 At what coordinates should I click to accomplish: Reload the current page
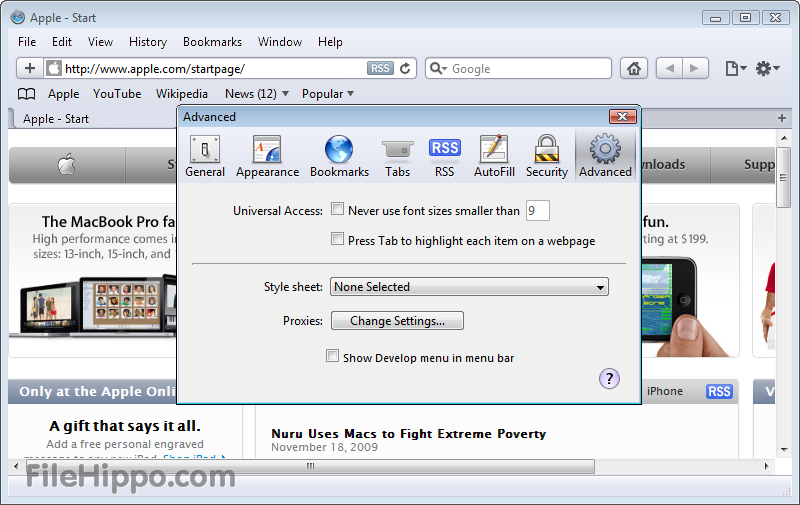point(405,68)
